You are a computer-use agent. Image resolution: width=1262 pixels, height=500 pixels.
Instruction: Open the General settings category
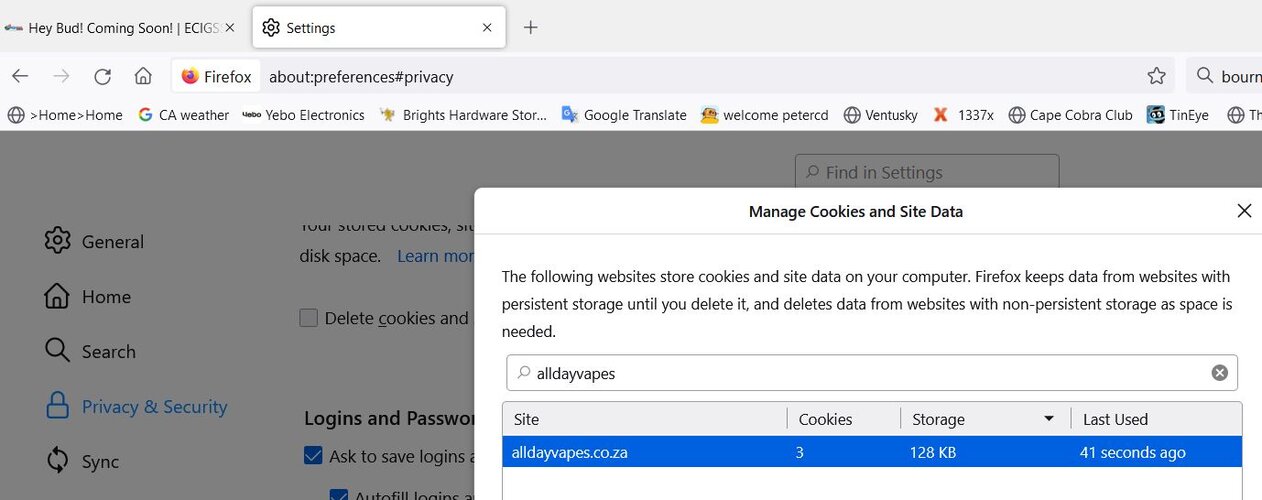(94, 241)
